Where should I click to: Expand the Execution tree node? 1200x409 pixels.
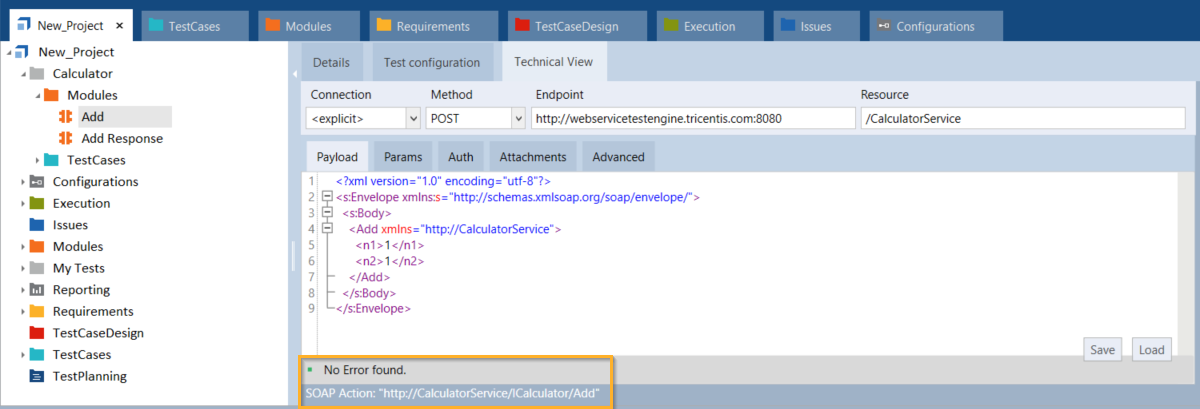[23, 204]
